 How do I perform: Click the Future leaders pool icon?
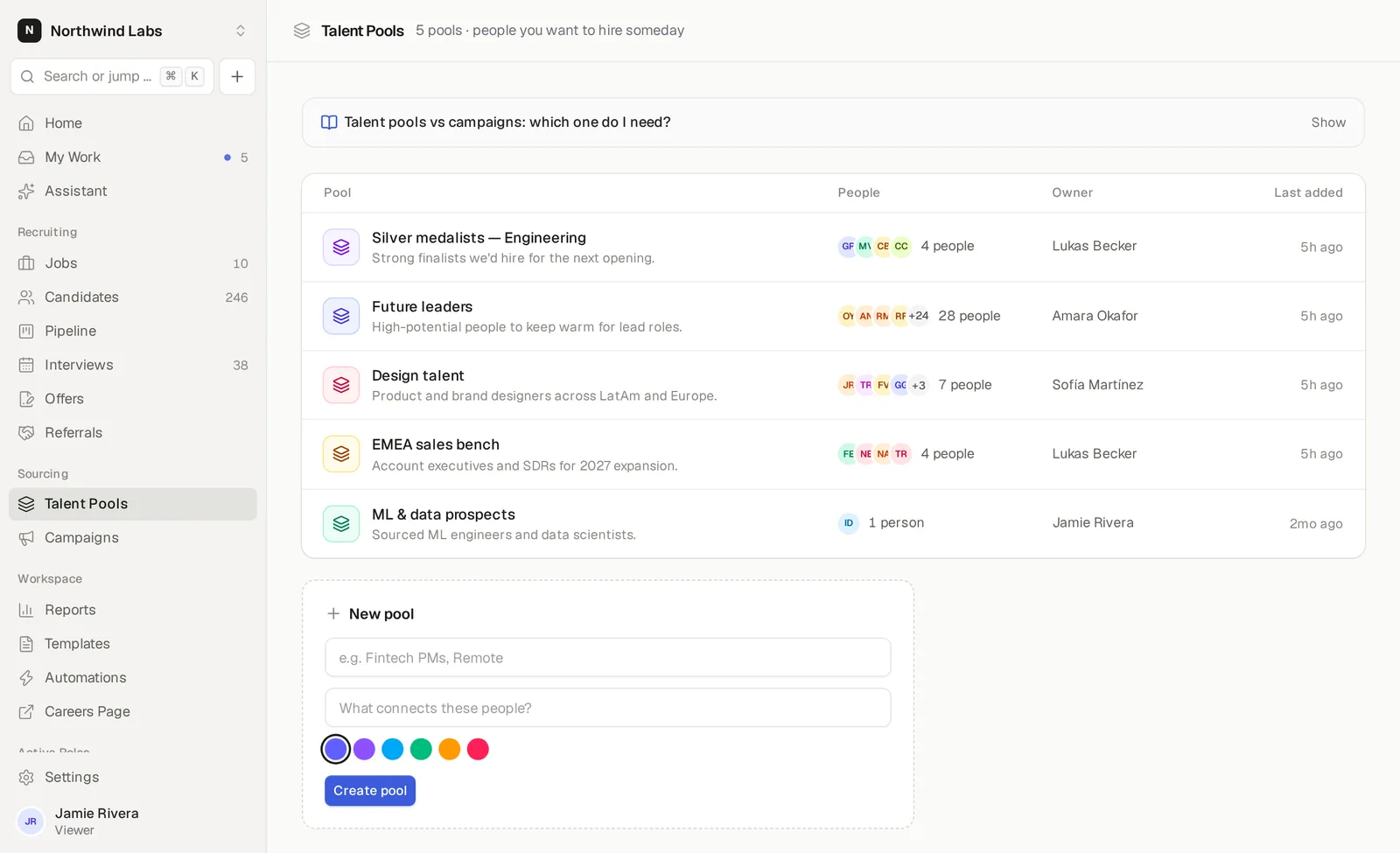[341, 316]
